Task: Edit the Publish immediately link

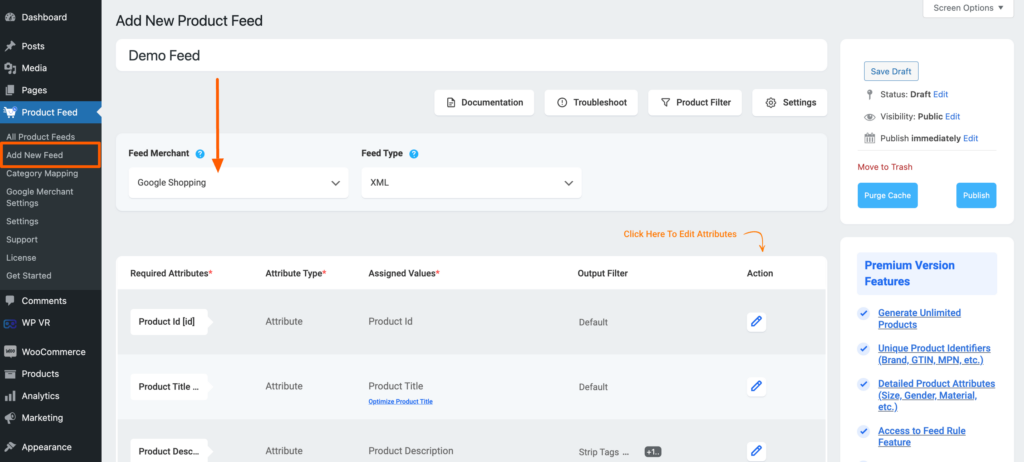Action: click(970, 139)
